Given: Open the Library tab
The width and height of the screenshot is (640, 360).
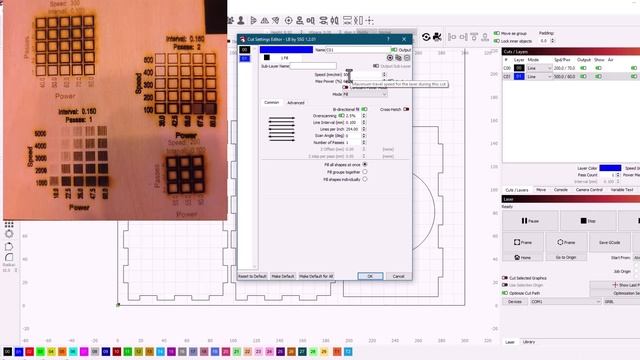Looking at the screenshot, I should click(x=529, y=342).
